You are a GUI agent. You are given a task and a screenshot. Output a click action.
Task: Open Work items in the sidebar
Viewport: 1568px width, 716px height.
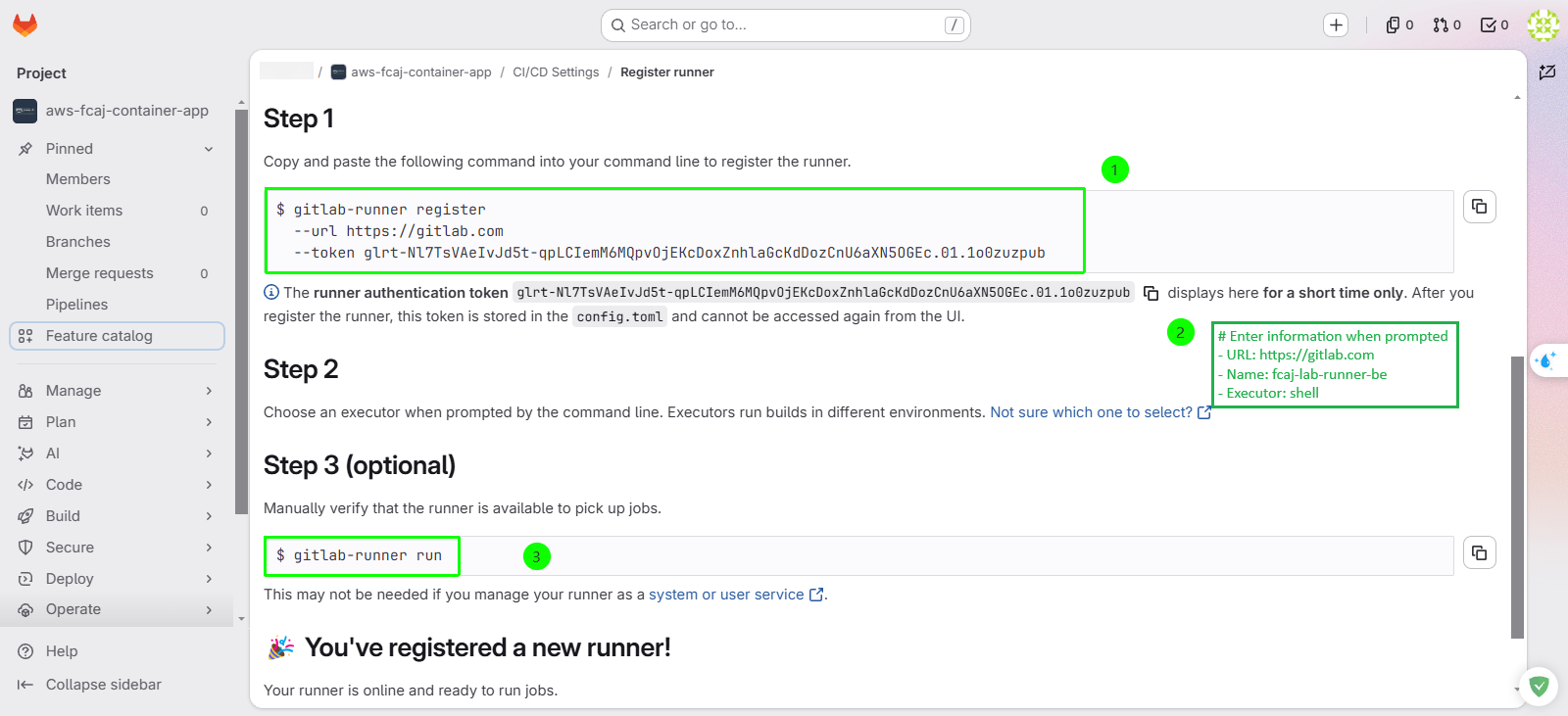click(x=118, y=211)
